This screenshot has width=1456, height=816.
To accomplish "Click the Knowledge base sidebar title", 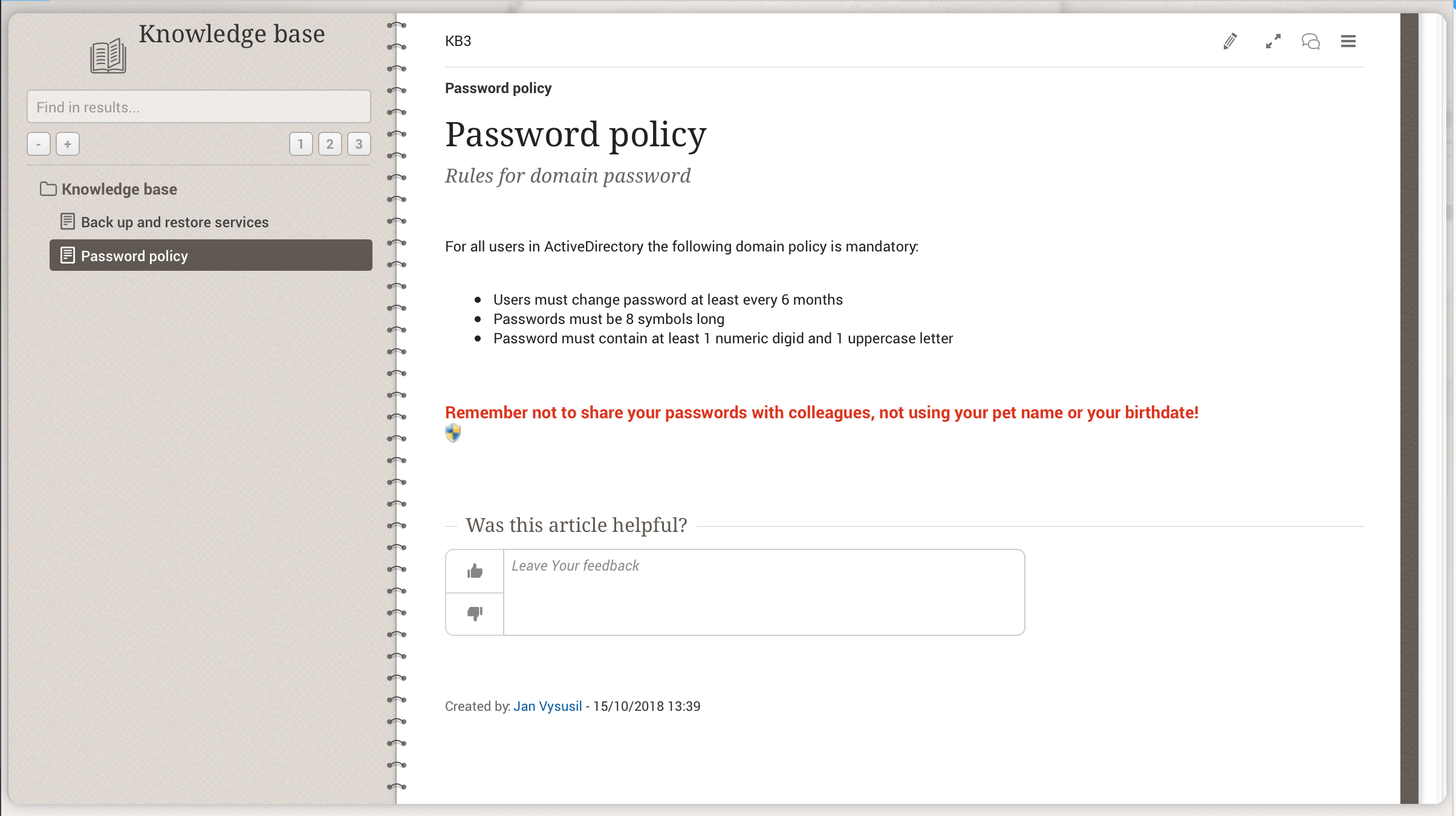I will tap(232, 34).
